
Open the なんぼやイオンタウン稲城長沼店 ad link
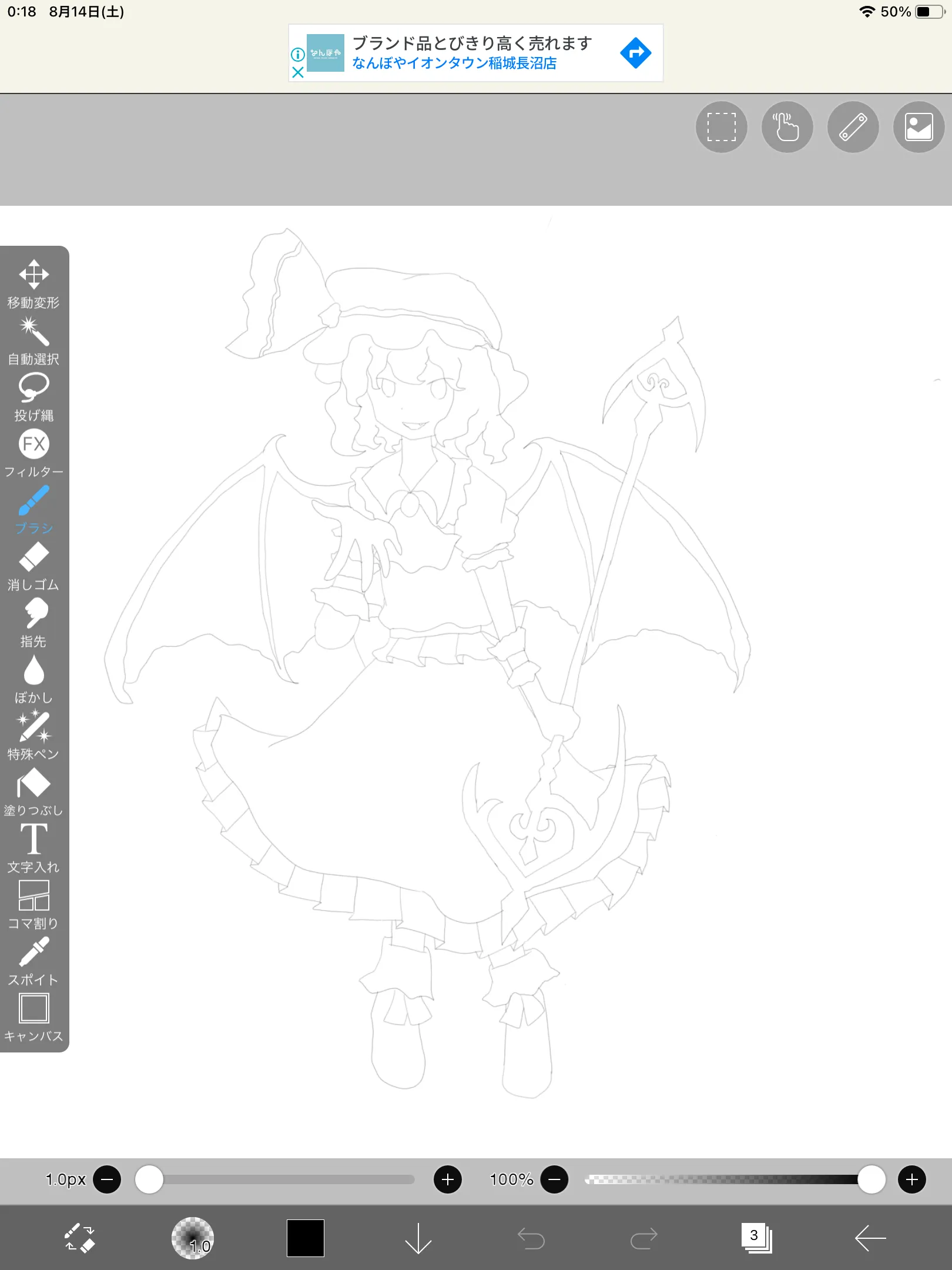click(x=454, y=63)
